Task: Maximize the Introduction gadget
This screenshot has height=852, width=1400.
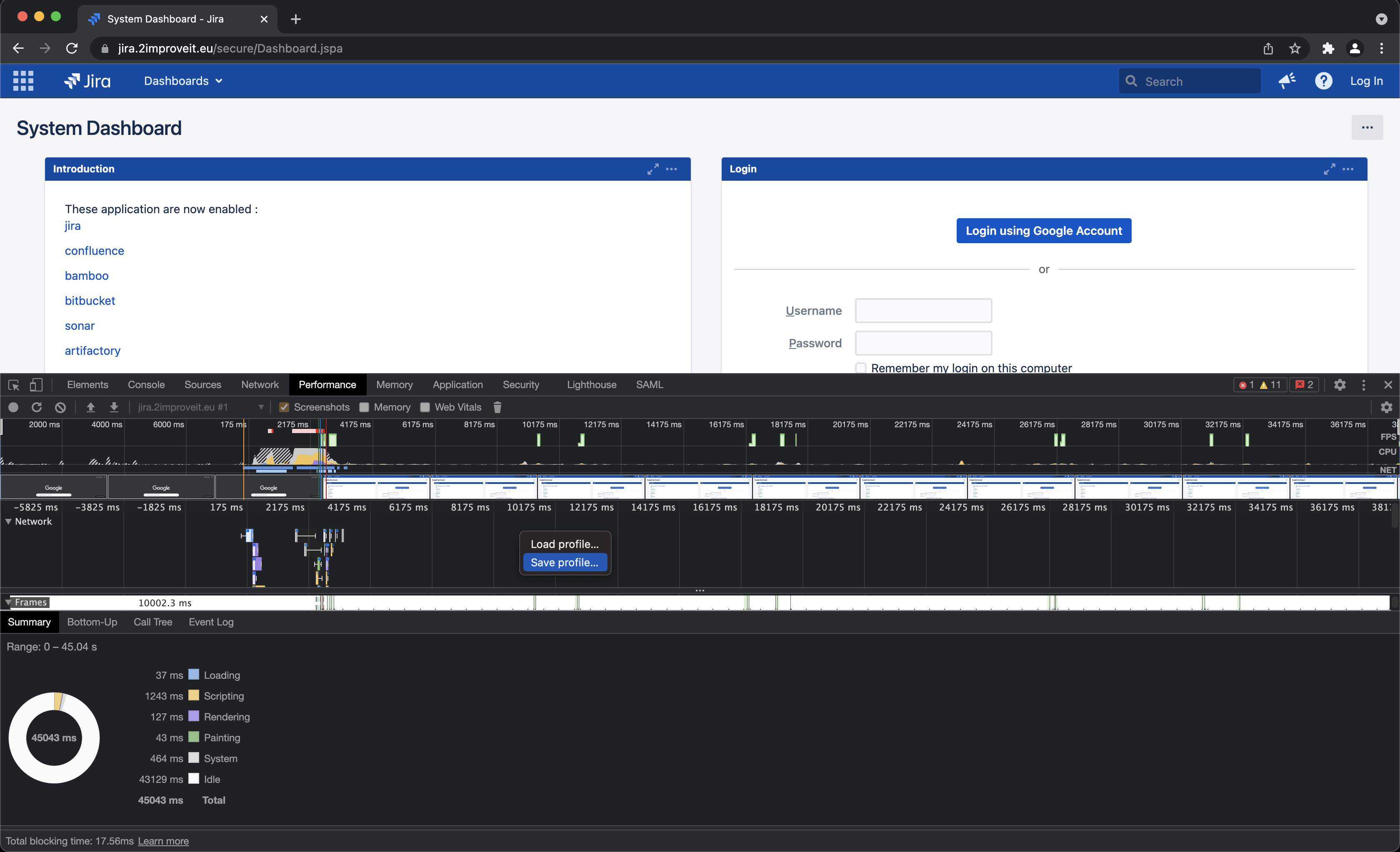Action: click(x=653, y=169)
